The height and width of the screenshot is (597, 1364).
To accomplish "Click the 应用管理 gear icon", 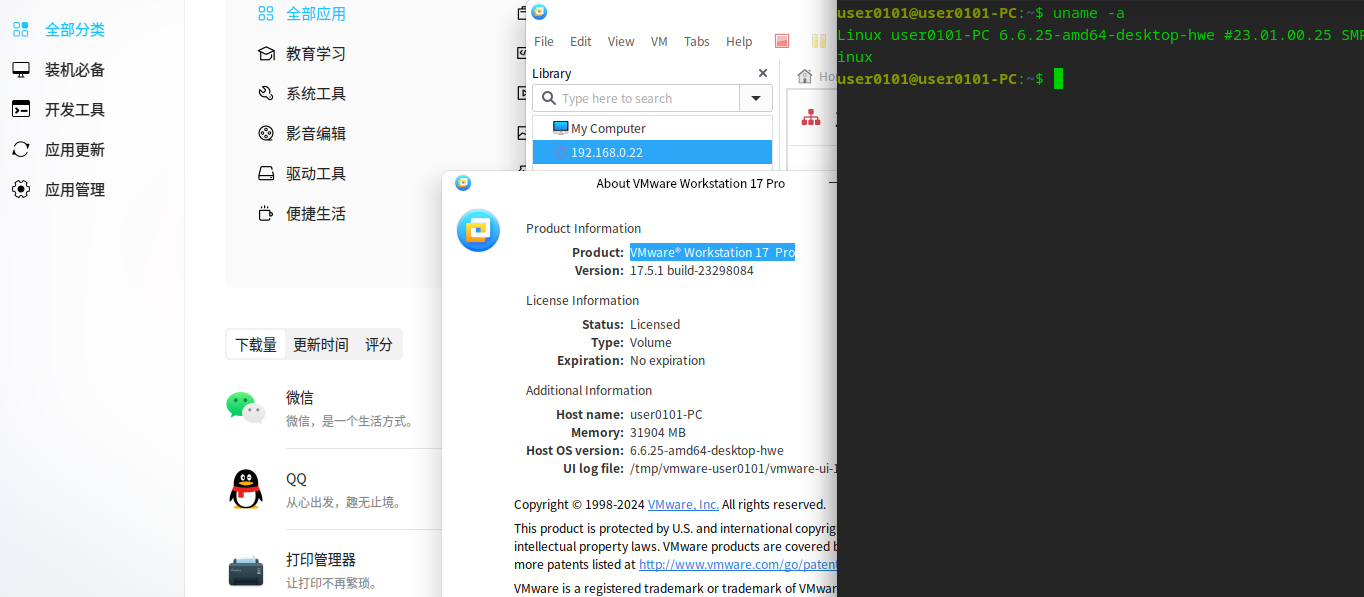I will click(x=21, y=190).
